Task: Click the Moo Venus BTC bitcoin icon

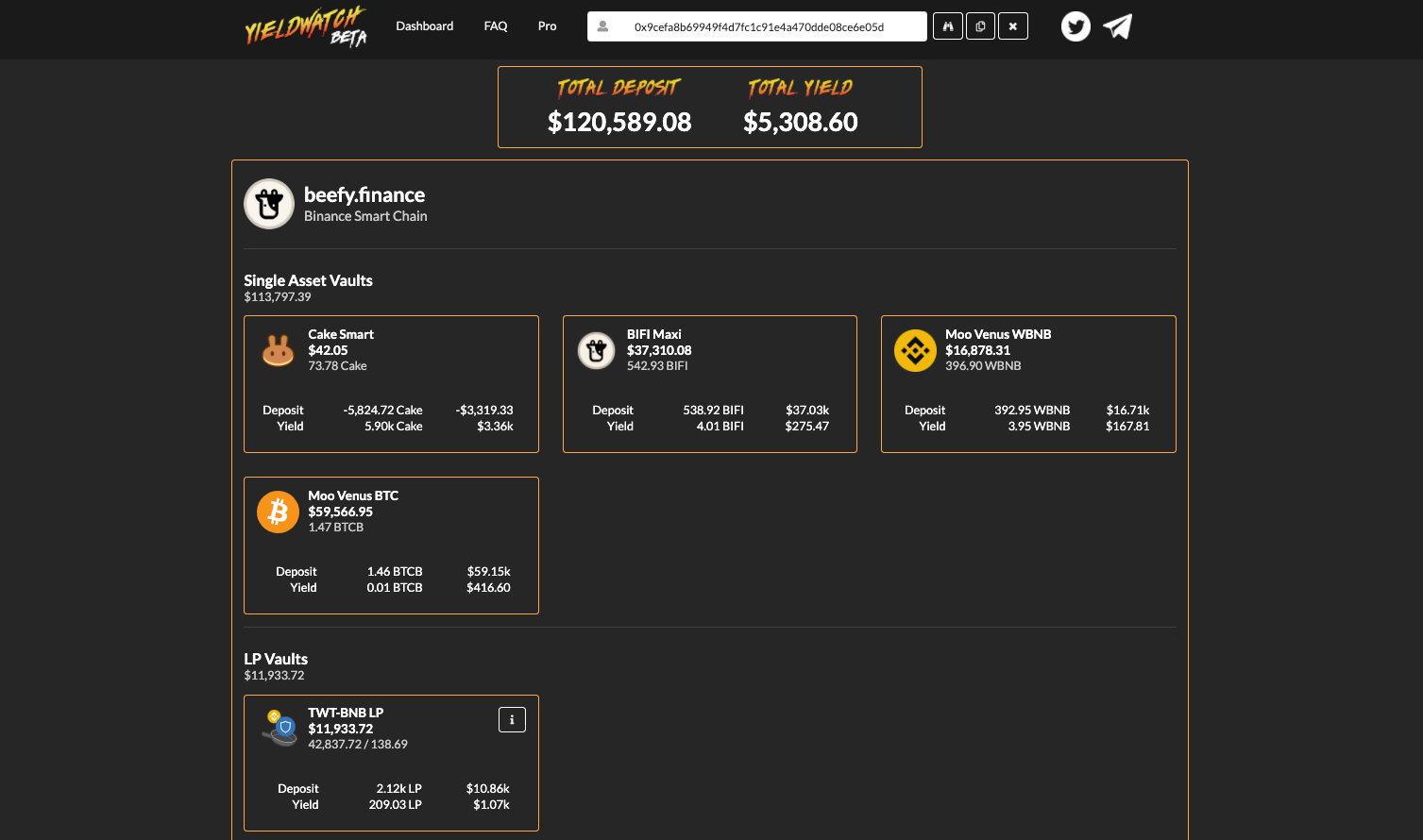Action: (x=278, y=512)
